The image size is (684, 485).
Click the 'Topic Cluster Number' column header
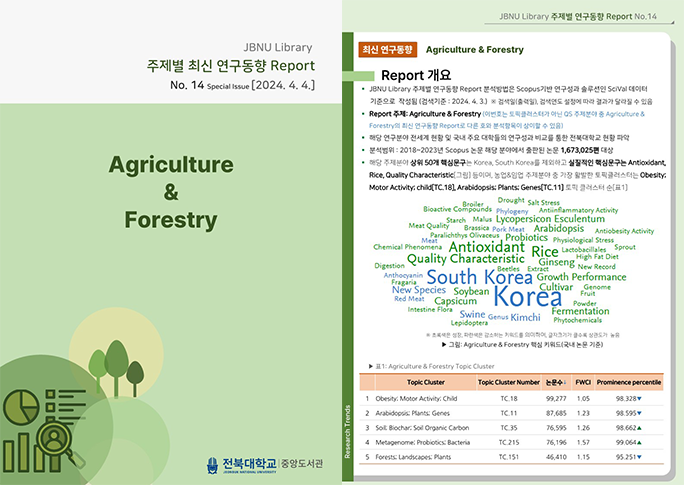[509, 382]
